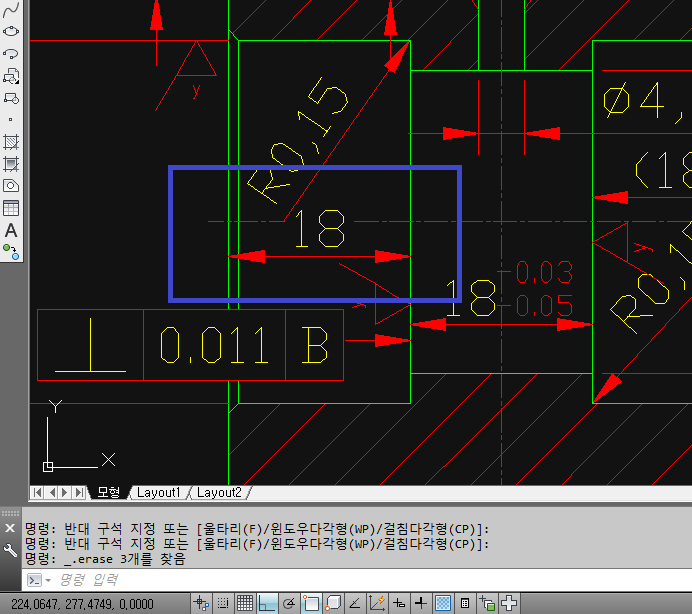Open the Insert Block tool

tap(11, 76)
